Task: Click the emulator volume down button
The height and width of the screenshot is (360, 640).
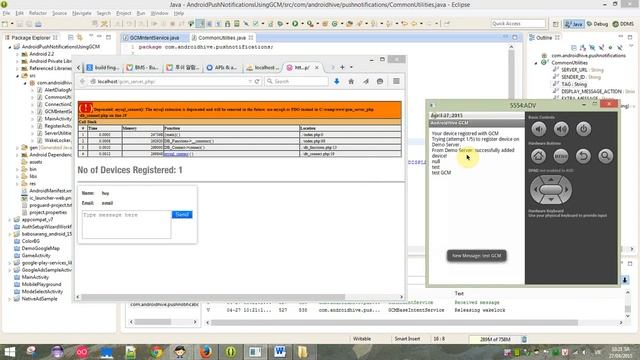Action: (x=539, y=129)
